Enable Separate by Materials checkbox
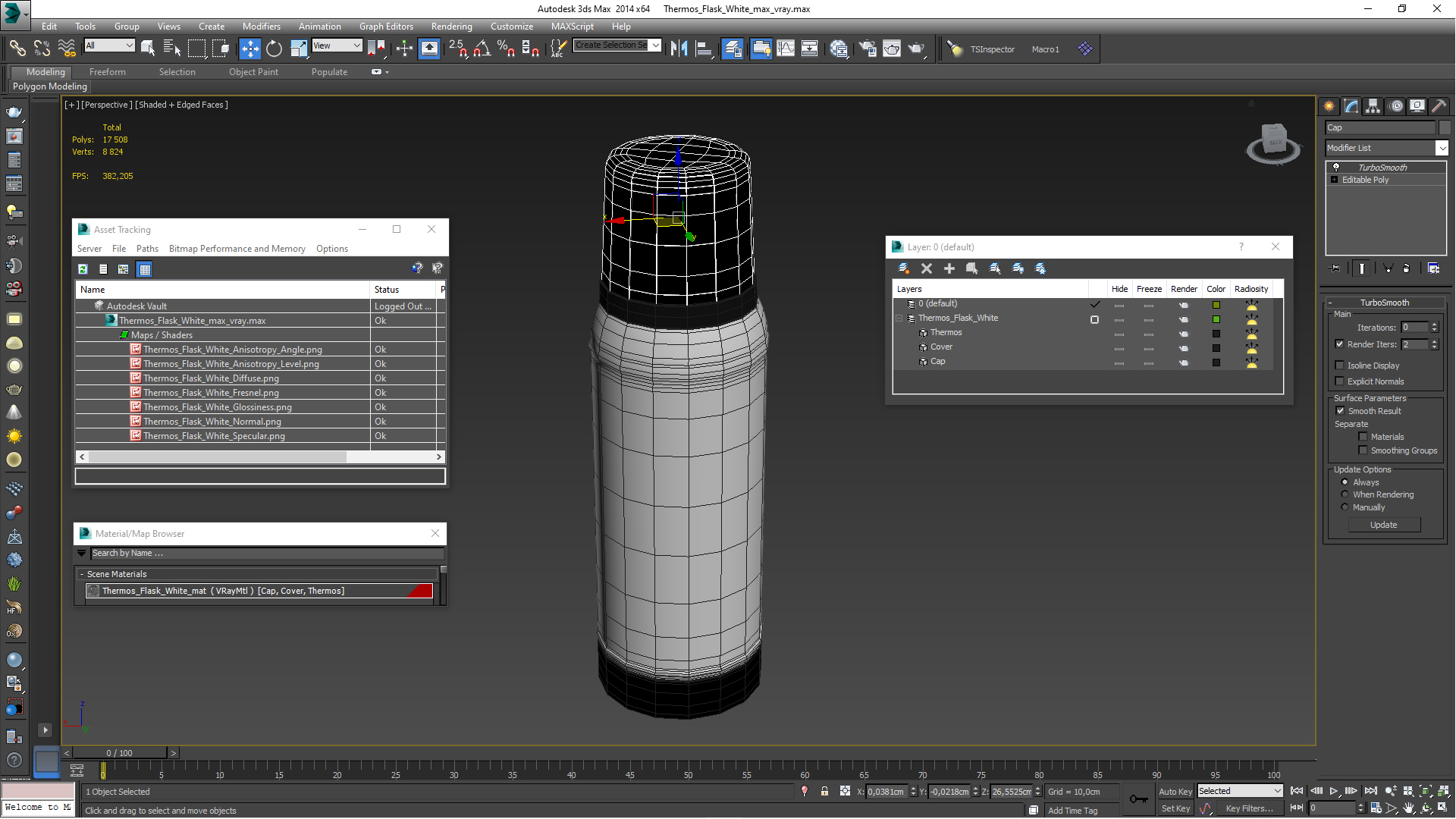 [x=1363, y=437]
